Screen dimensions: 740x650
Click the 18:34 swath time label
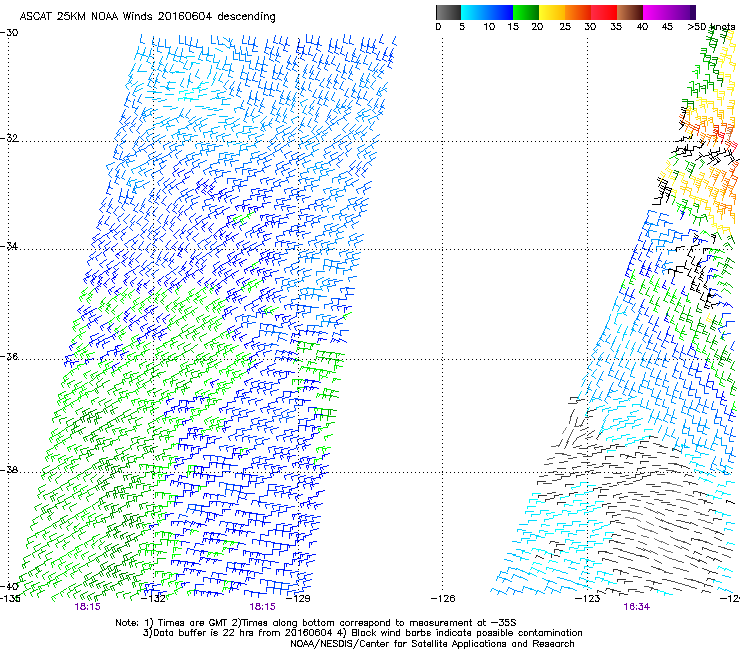[x=636, y=607]
